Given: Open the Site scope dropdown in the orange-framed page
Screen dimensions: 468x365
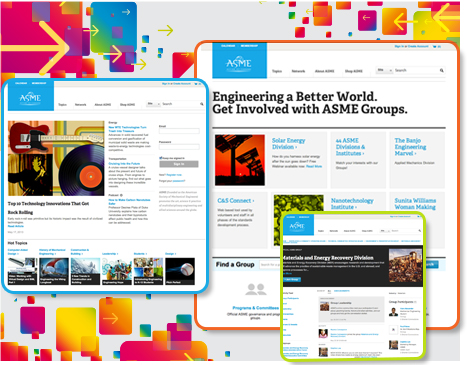Looking at the screenshot, I should (x=384, y=70).
